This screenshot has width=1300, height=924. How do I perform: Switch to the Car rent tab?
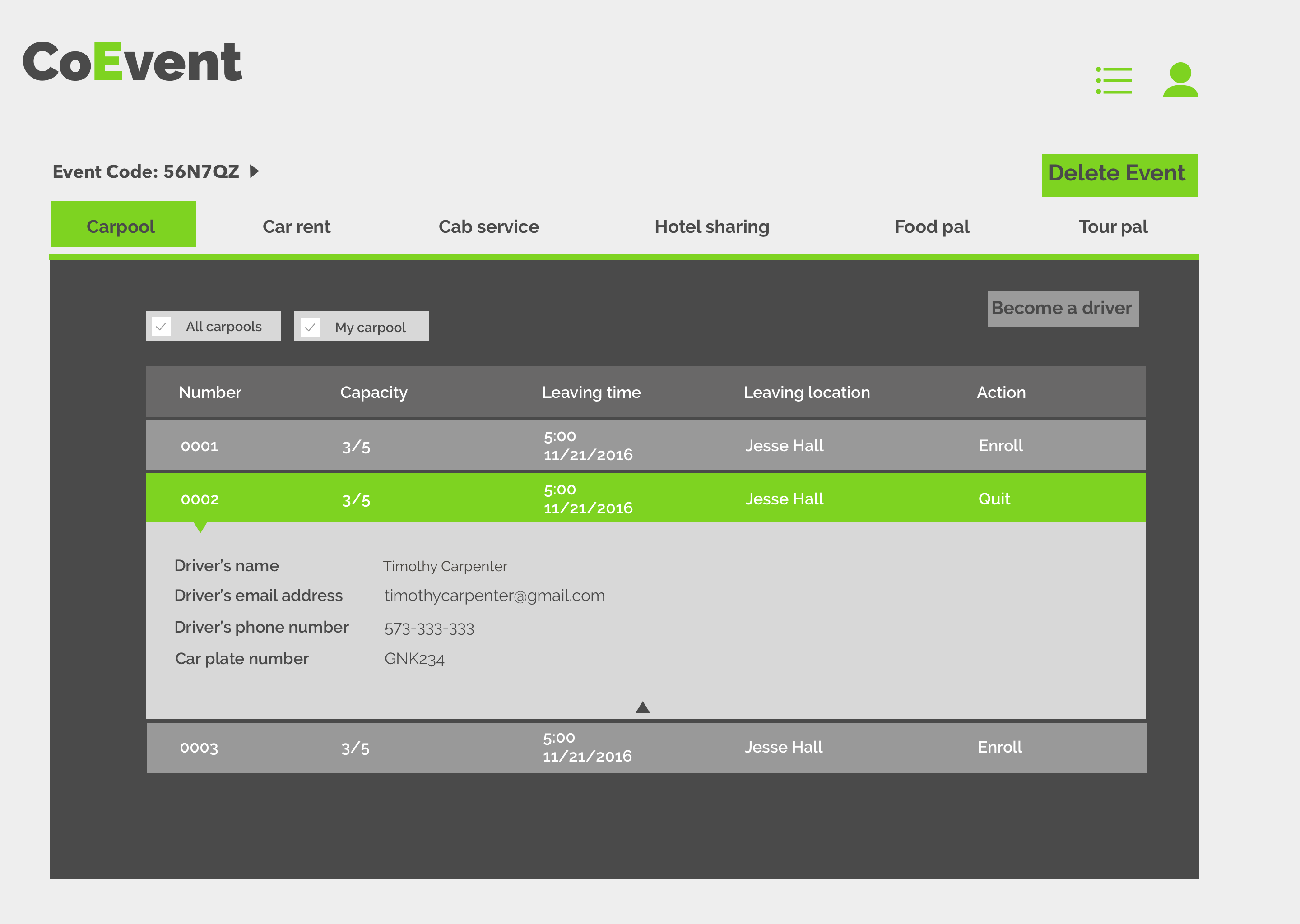point(296,226)
